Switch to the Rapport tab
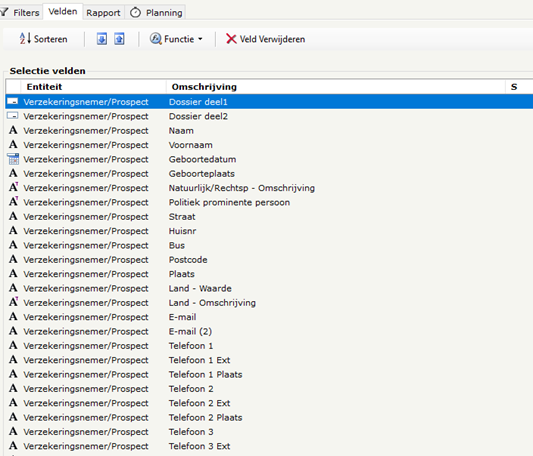 click(103, 13)
